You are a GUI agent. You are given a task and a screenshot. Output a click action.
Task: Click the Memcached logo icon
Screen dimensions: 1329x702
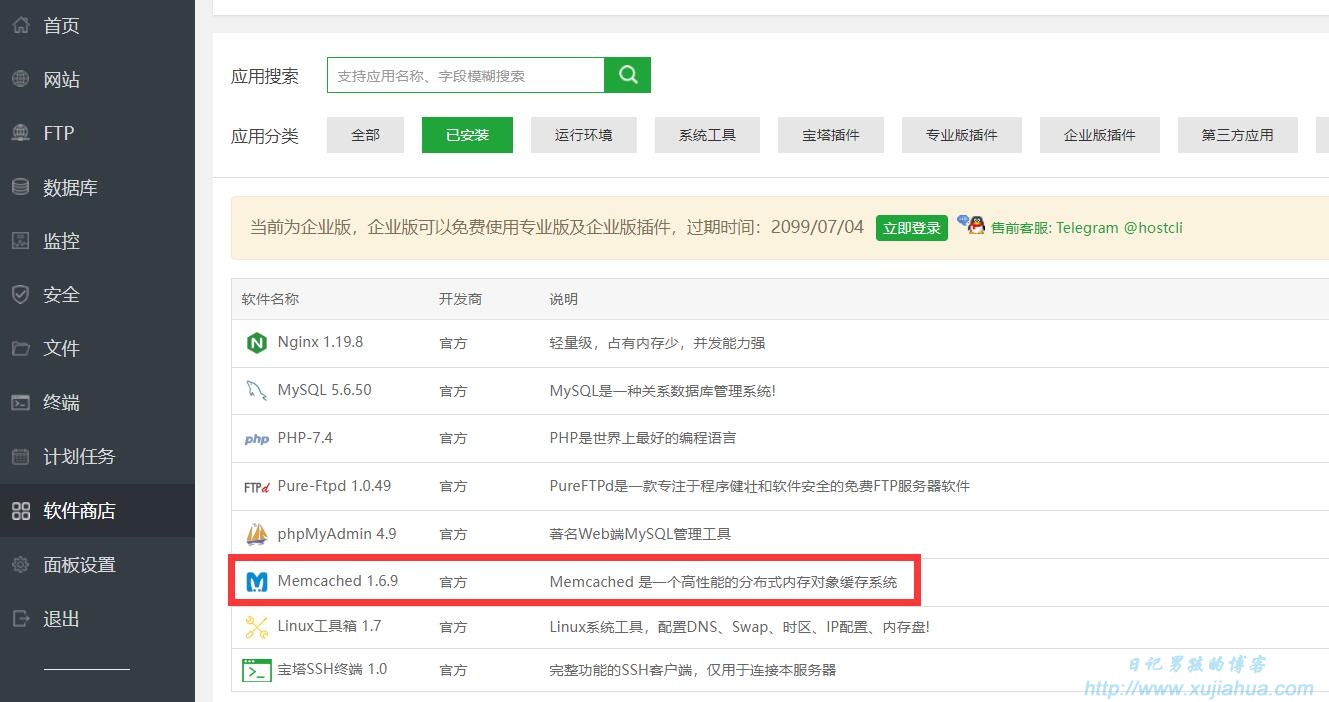tap(257, 582)
